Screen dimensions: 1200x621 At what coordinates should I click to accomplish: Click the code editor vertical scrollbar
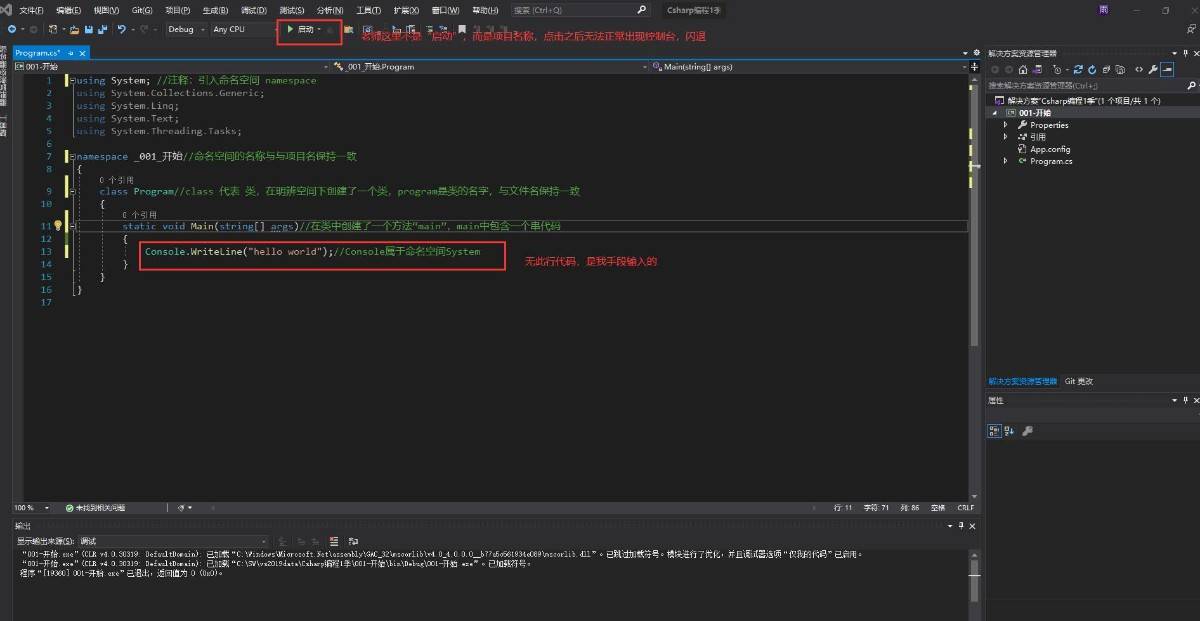coord(975,287)
